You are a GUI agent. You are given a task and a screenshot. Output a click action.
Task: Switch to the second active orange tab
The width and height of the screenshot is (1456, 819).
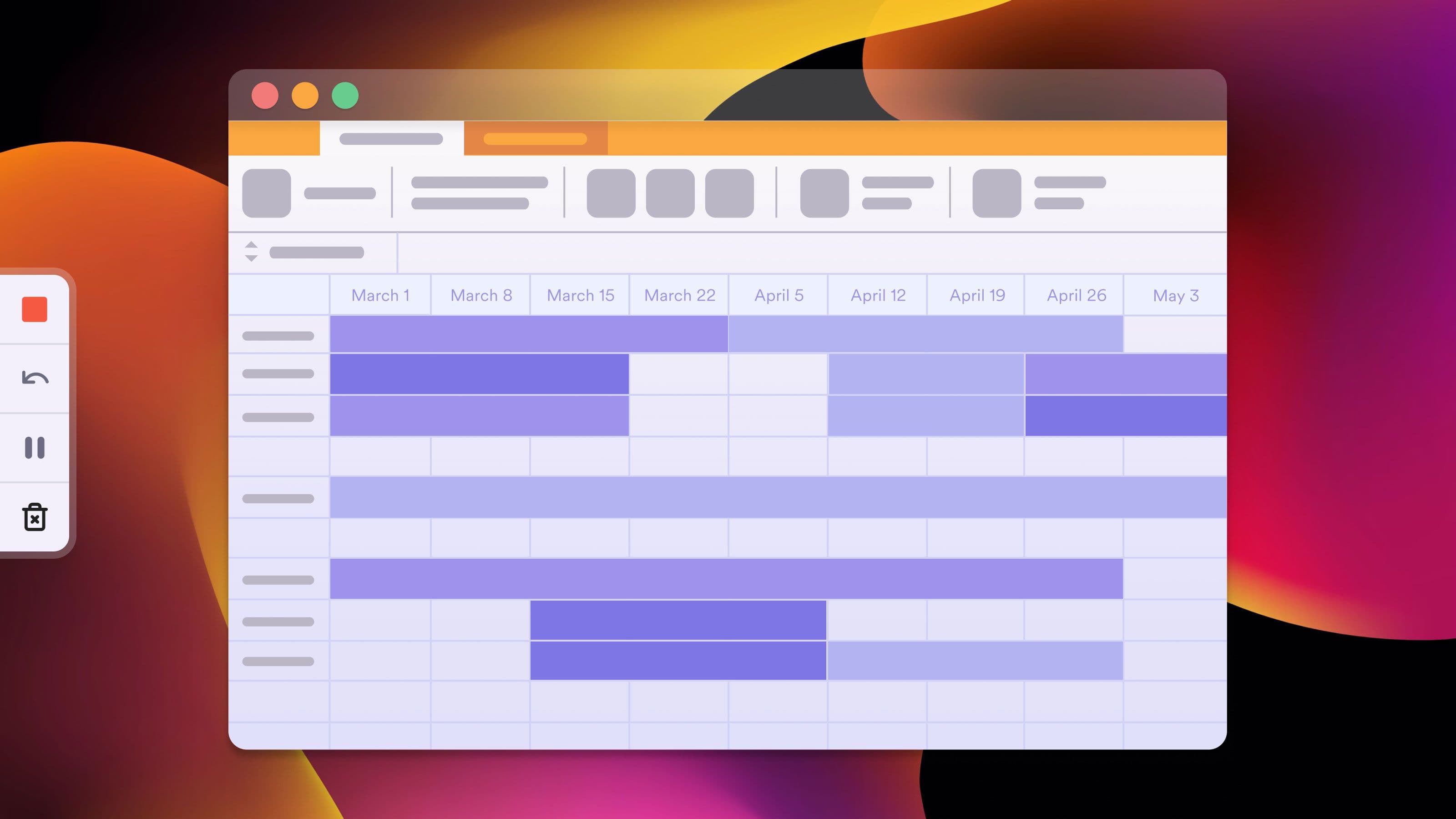tap(535, 138)
